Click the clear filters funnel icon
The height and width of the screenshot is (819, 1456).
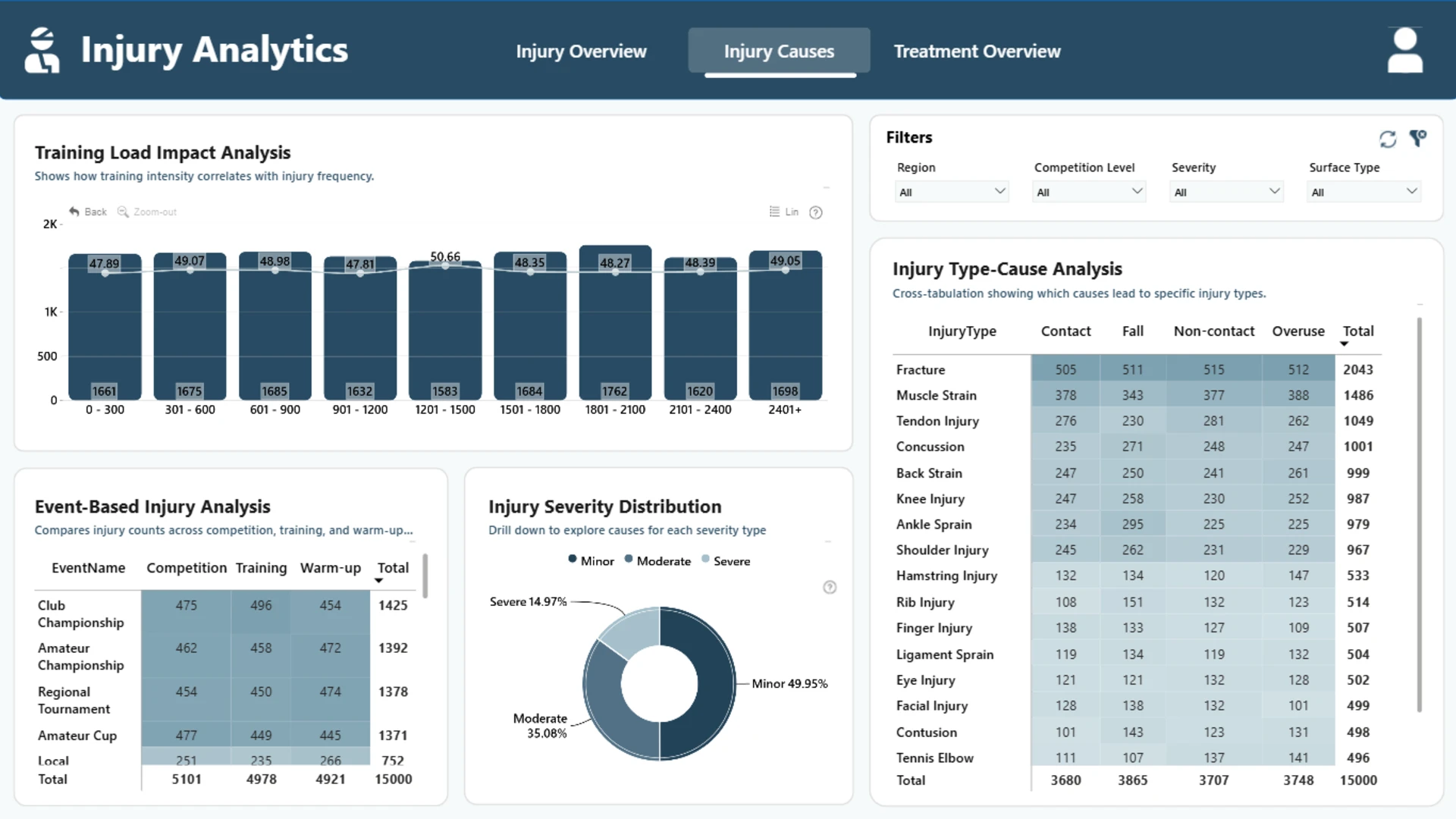1417,138
